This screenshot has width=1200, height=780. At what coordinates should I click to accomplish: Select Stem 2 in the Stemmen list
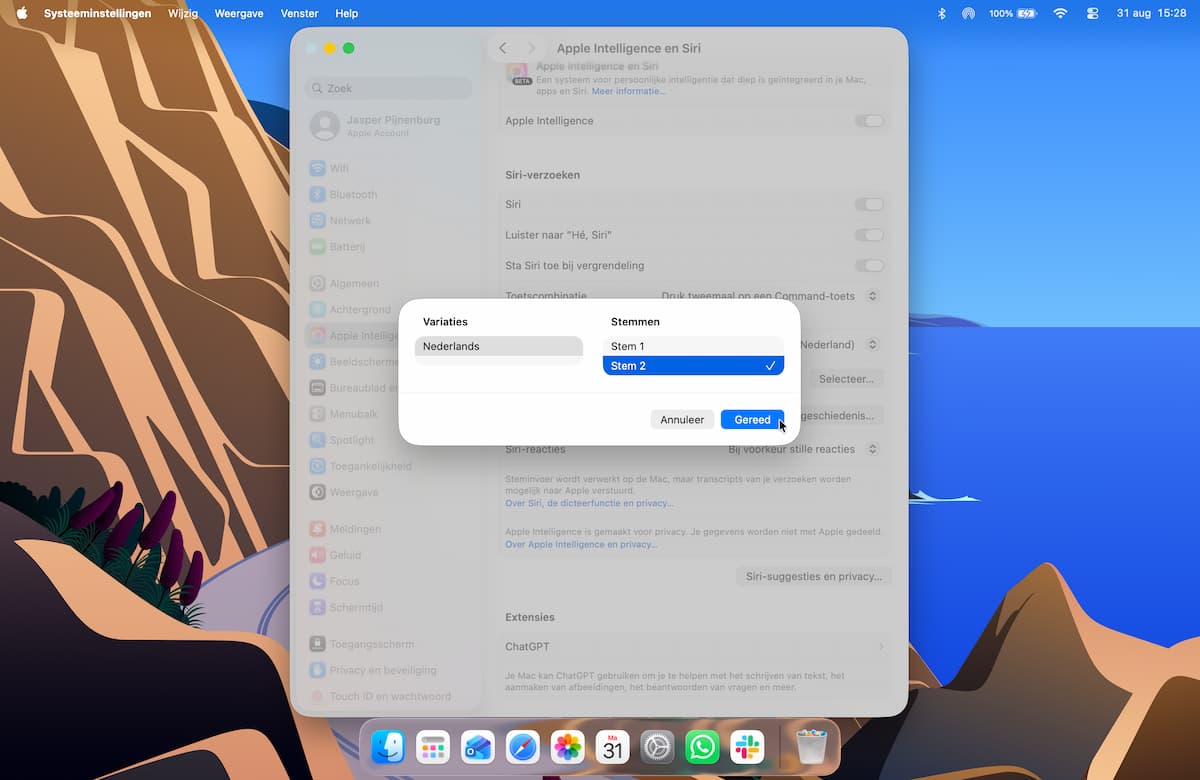tap(693, 366)
